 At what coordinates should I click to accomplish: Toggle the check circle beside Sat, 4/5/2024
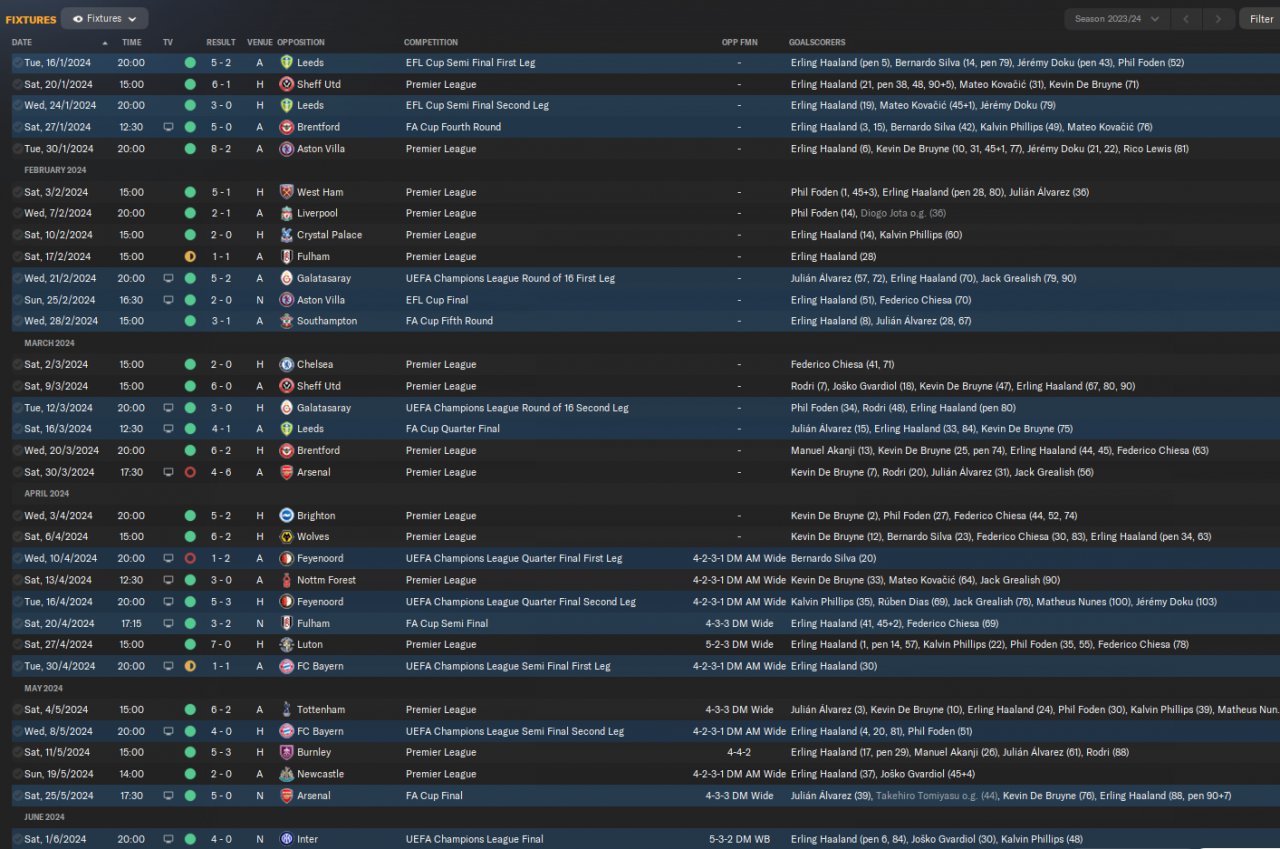click(x=18, y=710)
